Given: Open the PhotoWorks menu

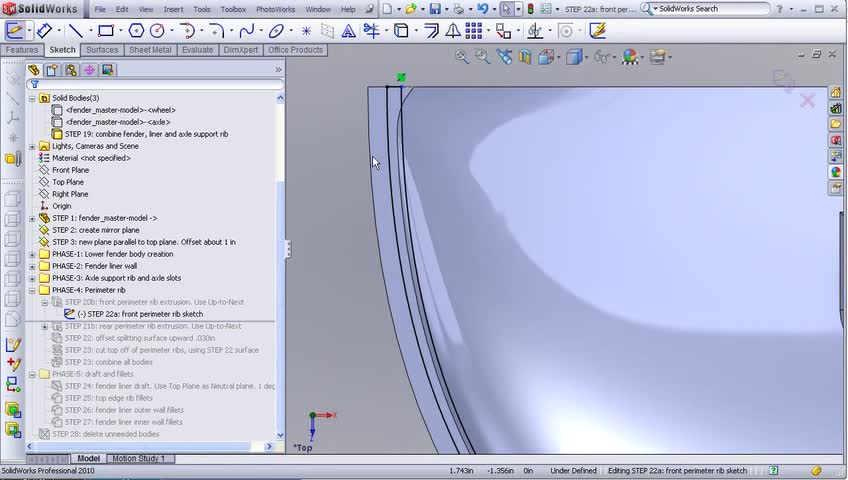Looking at the screenshot, I should 275,9.
